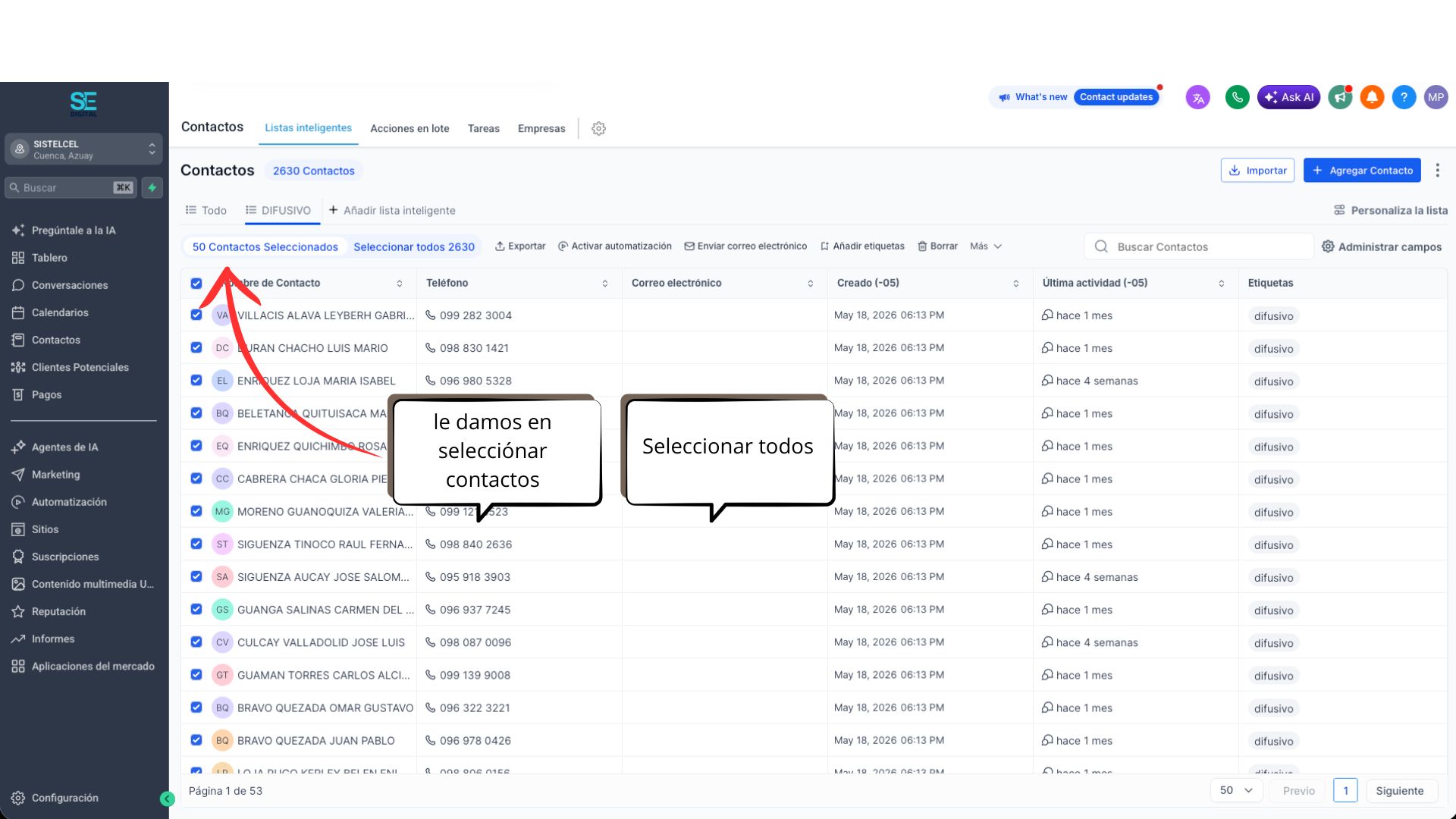Open the 50 per page dropdown
1456x819 pixels.
[1236, 790]
